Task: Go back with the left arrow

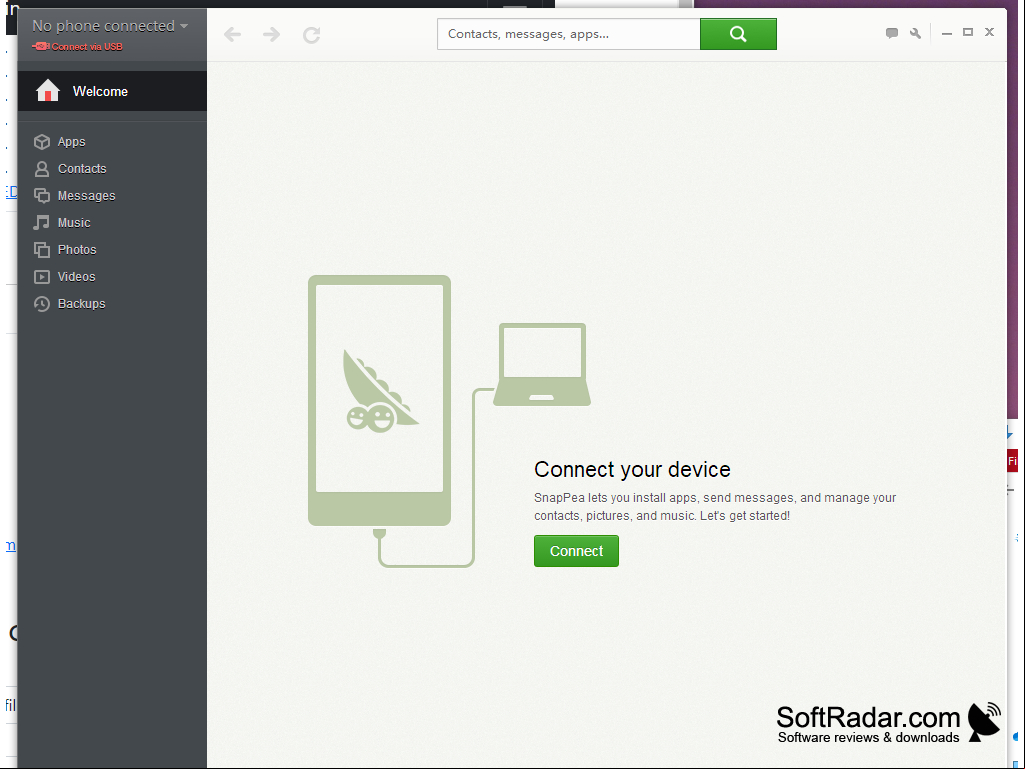Action: coord(232,34)
